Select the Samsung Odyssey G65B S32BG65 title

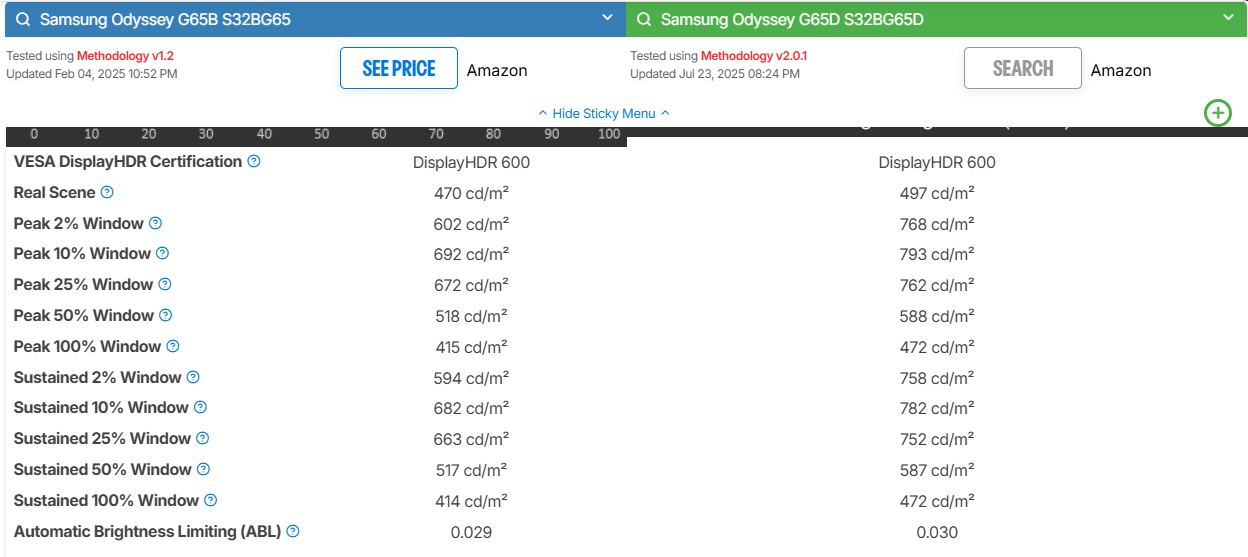click(x=165, y=19)
